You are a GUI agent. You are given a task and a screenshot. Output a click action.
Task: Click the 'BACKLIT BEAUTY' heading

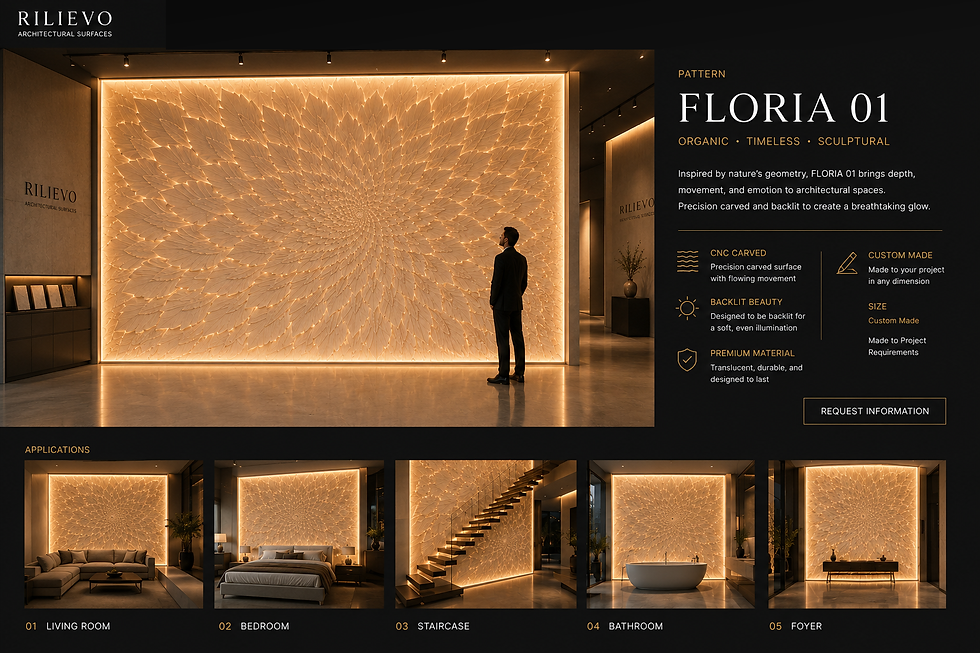tap(746, 302)
